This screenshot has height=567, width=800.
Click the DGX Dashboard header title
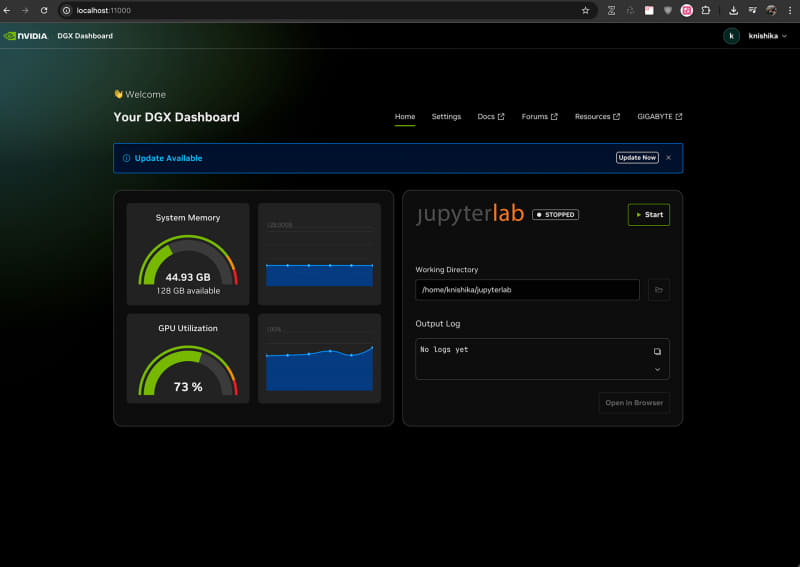(x=85, y=36)
